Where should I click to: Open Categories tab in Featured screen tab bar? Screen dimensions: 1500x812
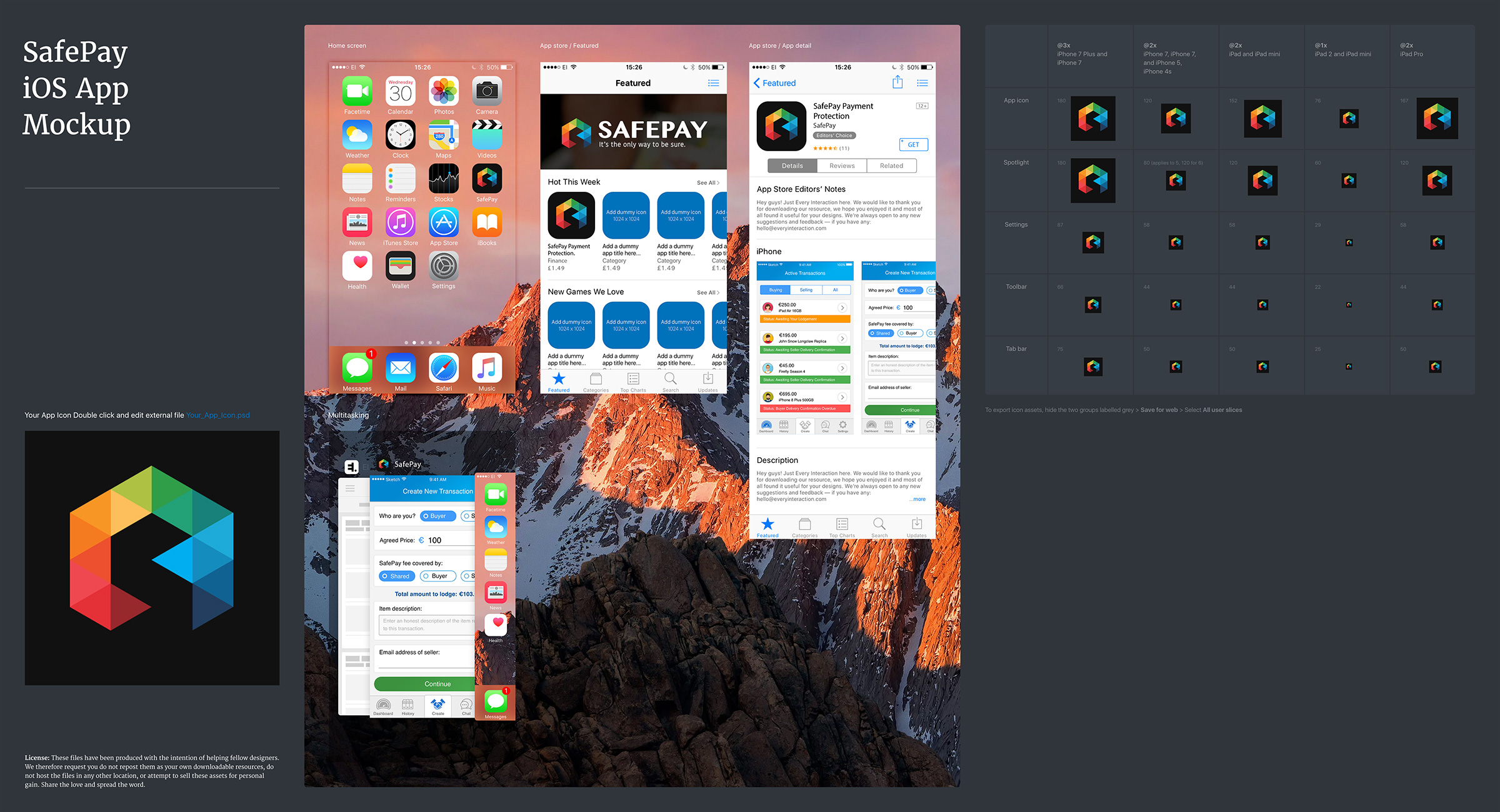coord(596,382)
